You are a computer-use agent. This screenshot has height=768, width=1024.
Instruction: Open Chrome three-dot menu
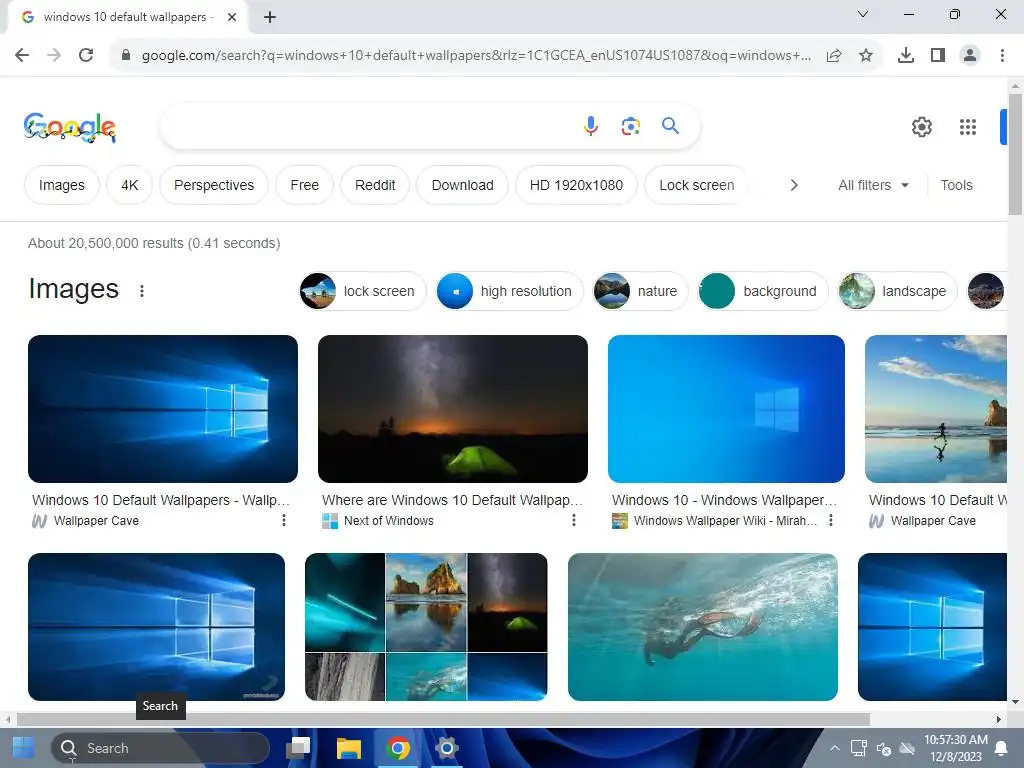coord(1002,55)
